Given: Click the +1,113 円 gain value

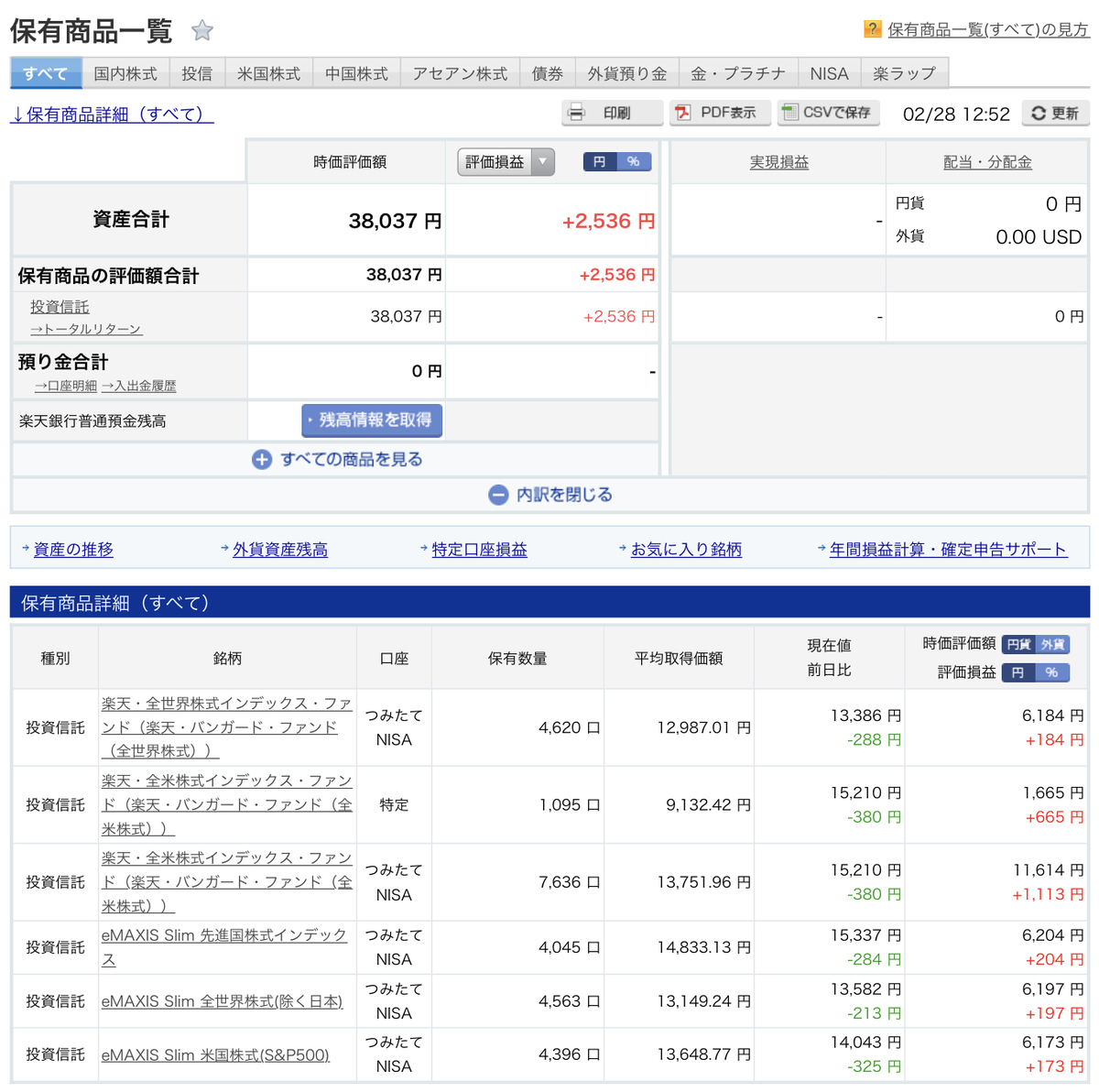Looking at the screenshot, I should pos(1048,895).
